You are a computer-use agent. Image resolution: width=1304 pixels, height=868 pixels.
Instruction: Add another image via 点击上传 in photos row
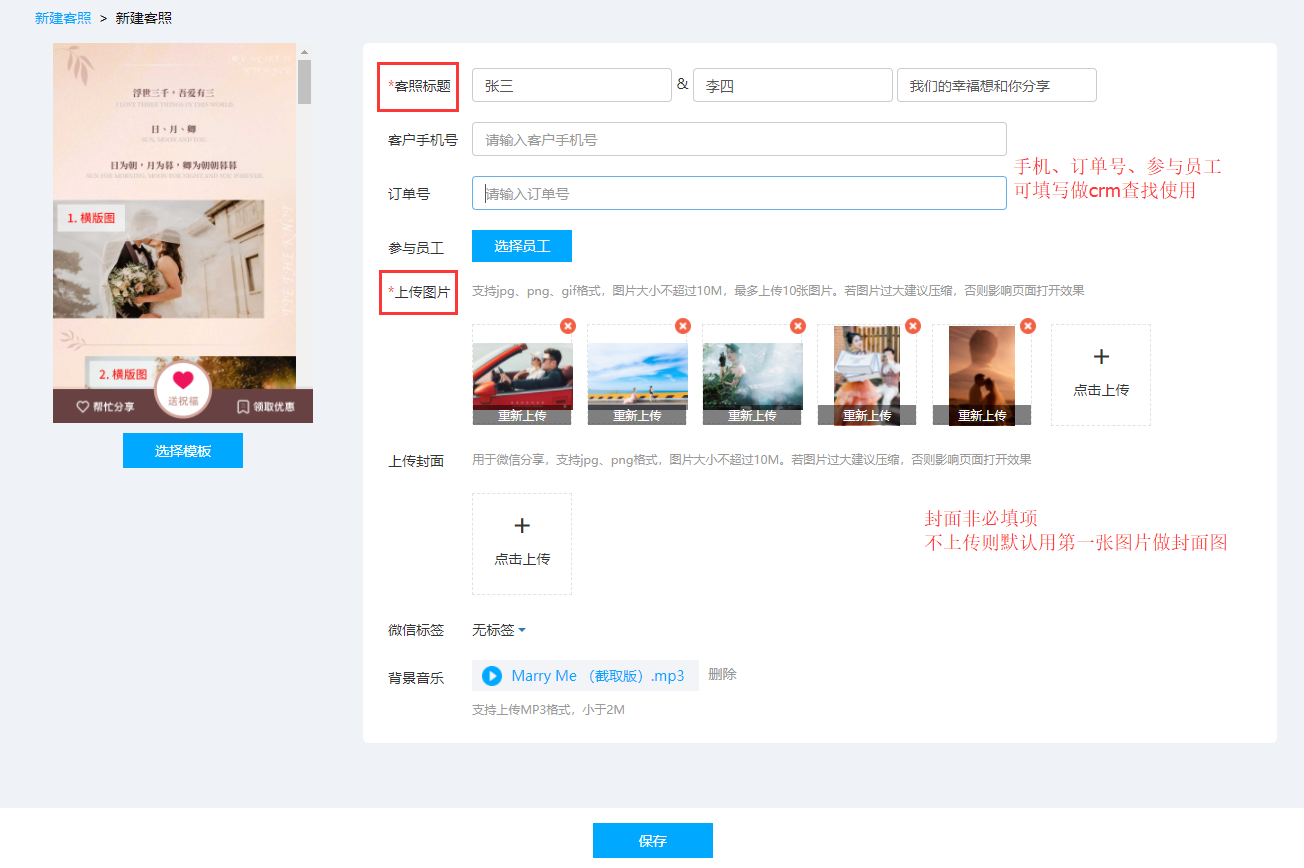click(x=1100, y=375)
